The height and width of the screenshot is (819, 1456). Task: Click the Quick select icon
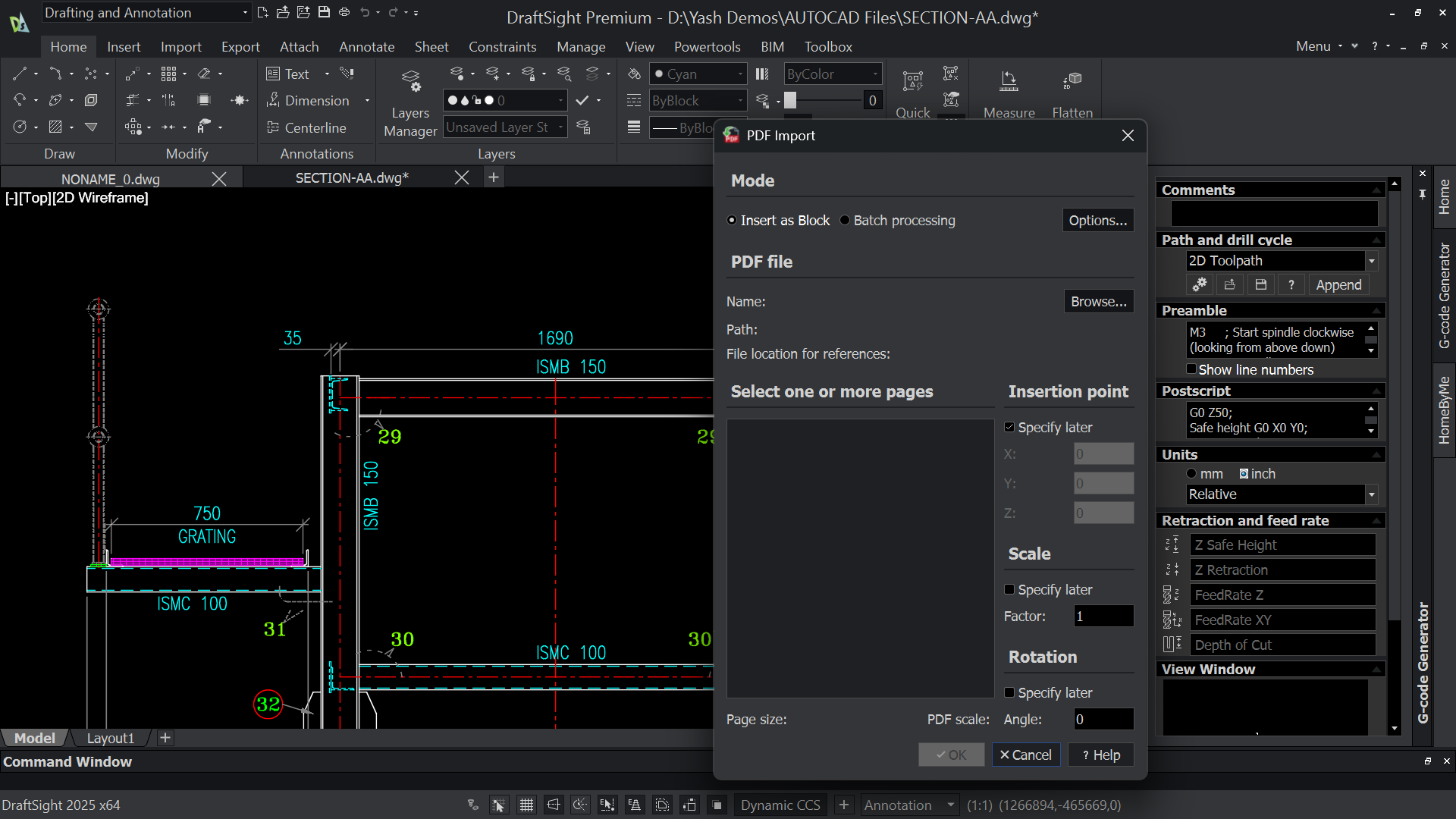(x=912, y=81)
